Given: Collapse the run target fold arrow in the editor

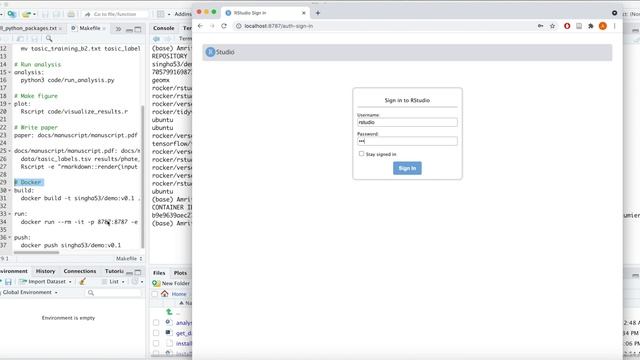Looking at the screenshot, I should [10, 214].
